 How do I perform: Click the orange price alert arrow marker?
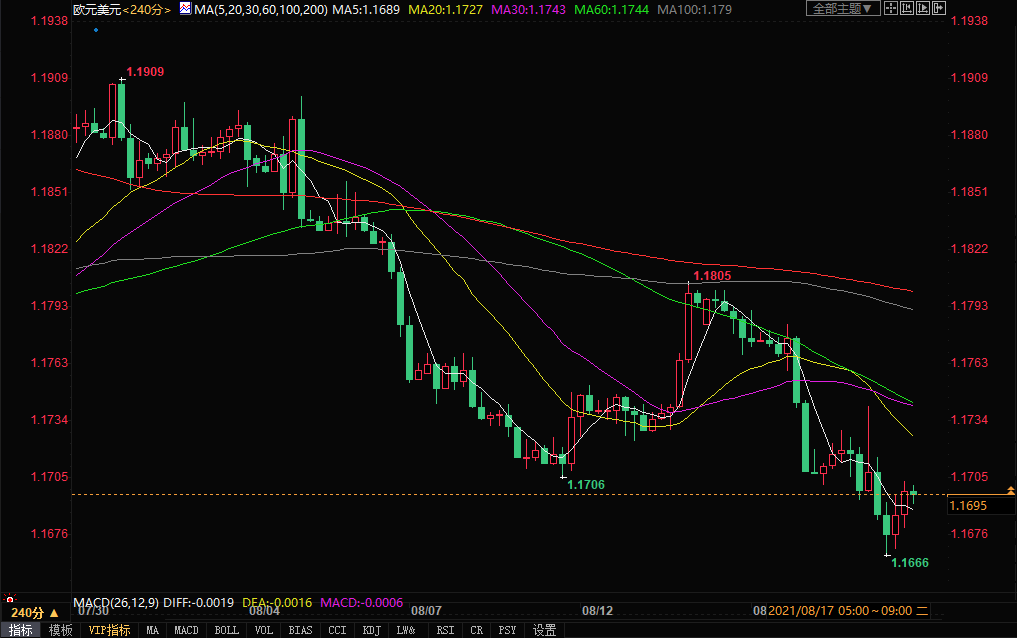click(x=1010, y=489)
